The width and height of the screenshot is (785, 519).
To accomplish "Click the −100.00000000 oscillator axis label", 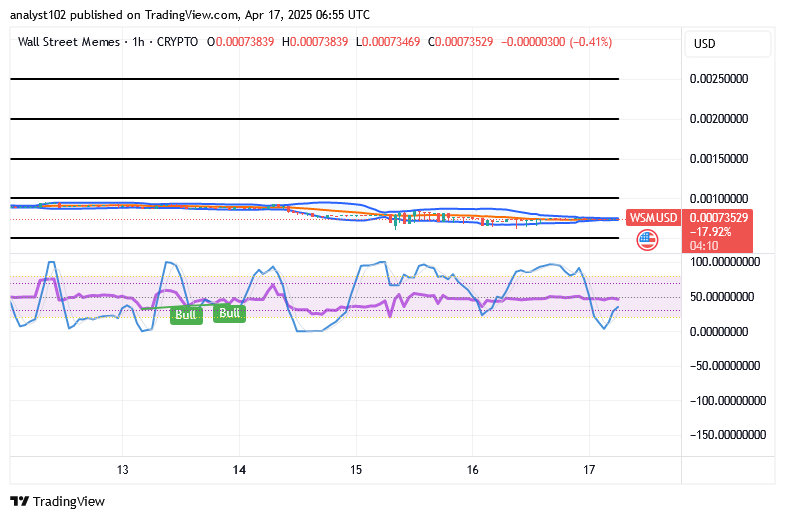I will click(728, 400).
